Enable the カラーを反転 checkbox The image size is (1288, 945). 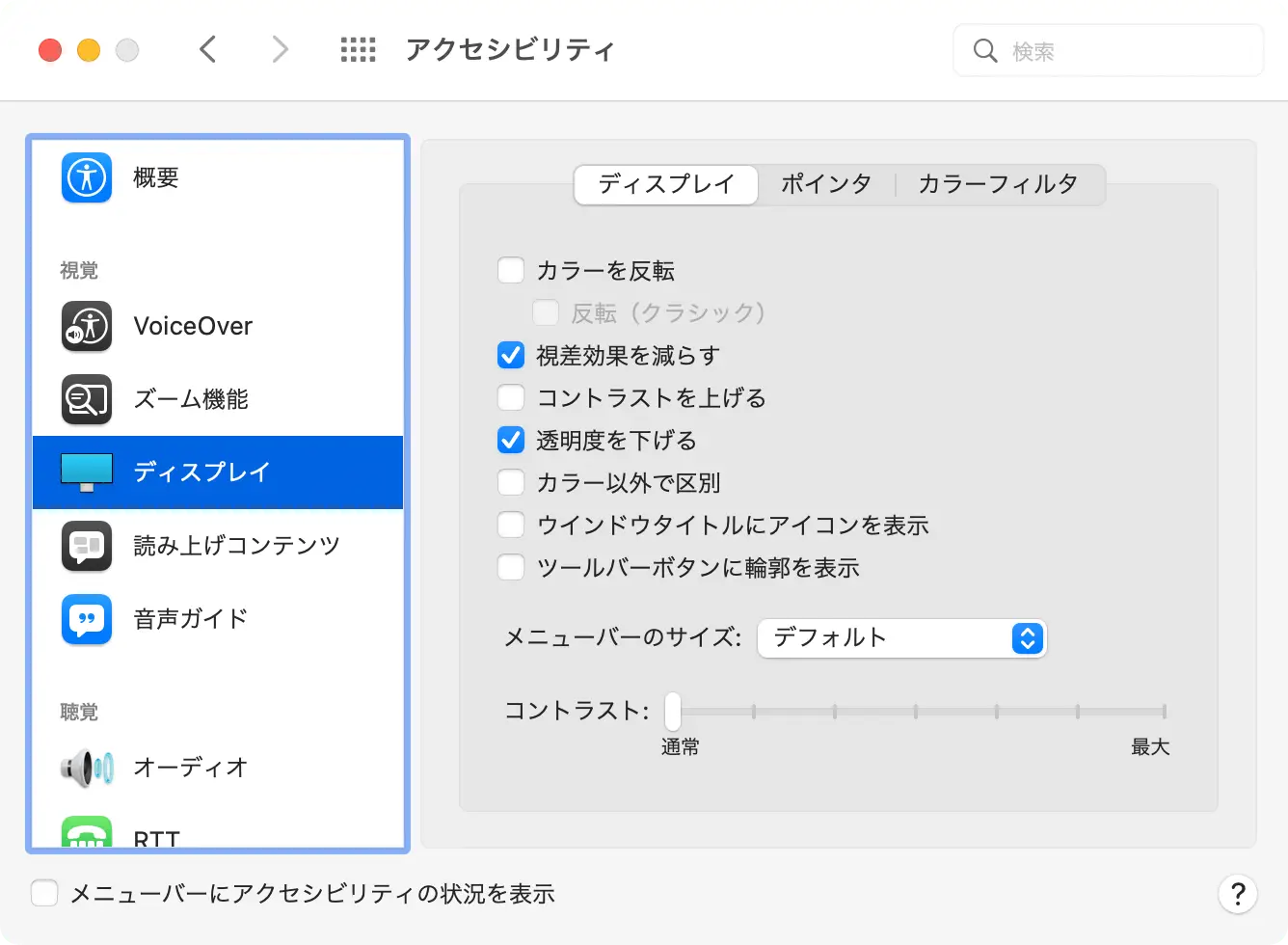[x=511, y=271]
